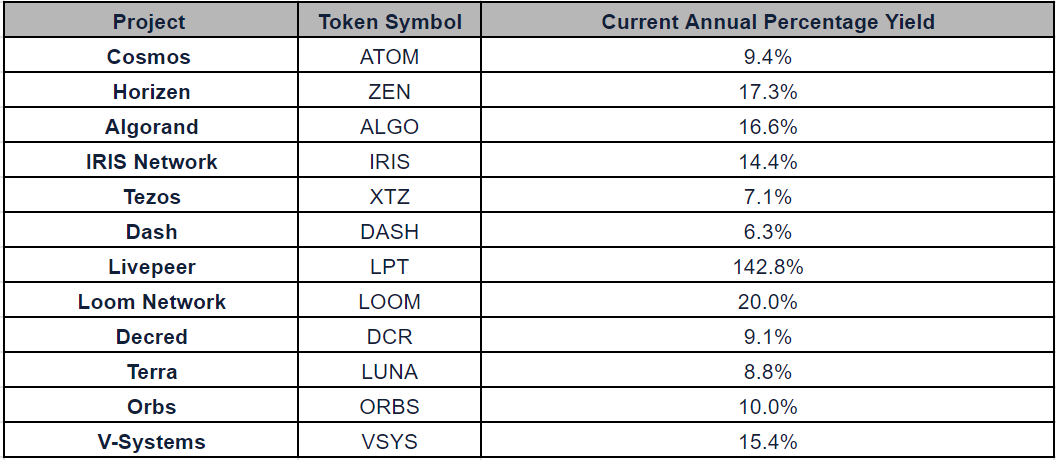Select the V-Systems 15.4% yield value

[767, 442]
